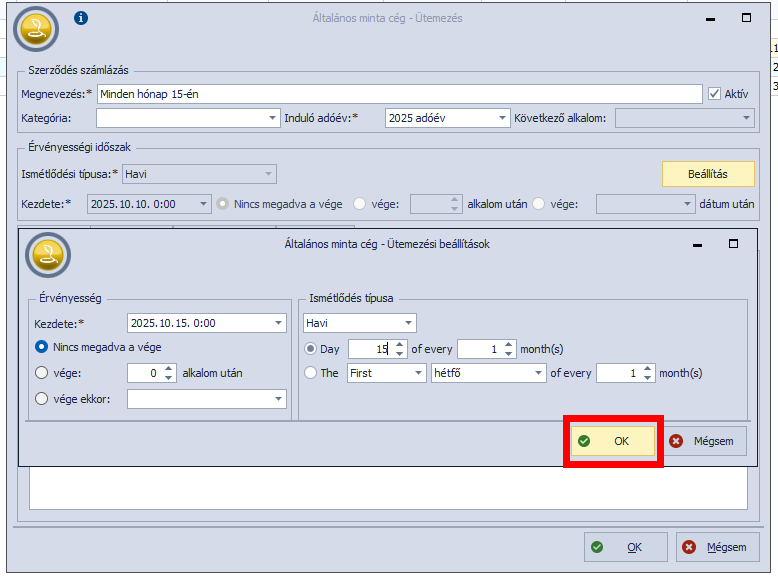Confirm settings with inner dialog OK button
778x580 pixels.
click(x=613, y=441)
